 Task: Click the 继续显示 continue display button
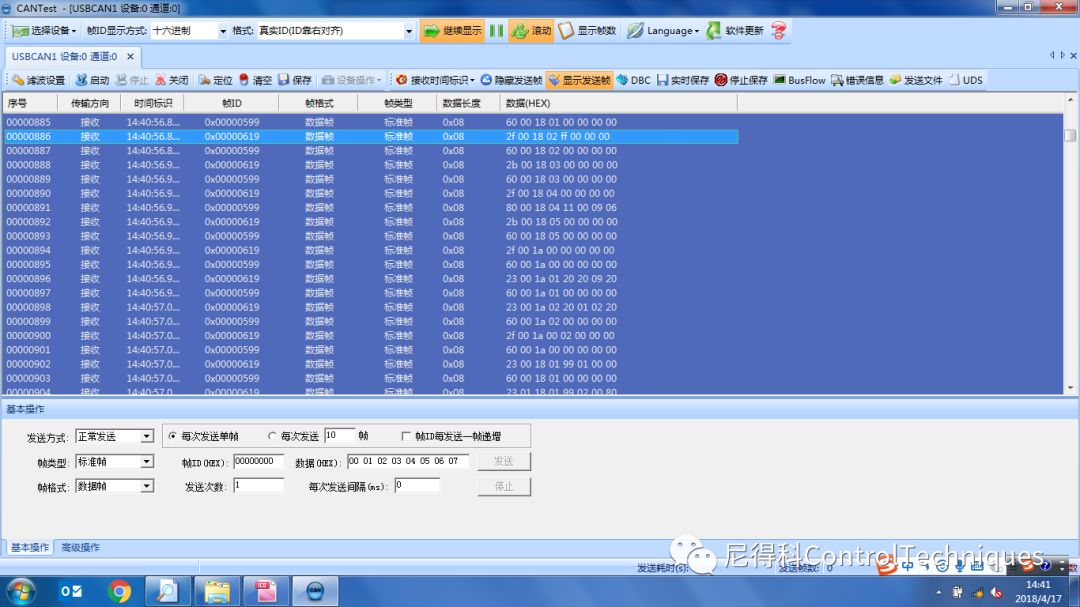(x=452, y=31)
